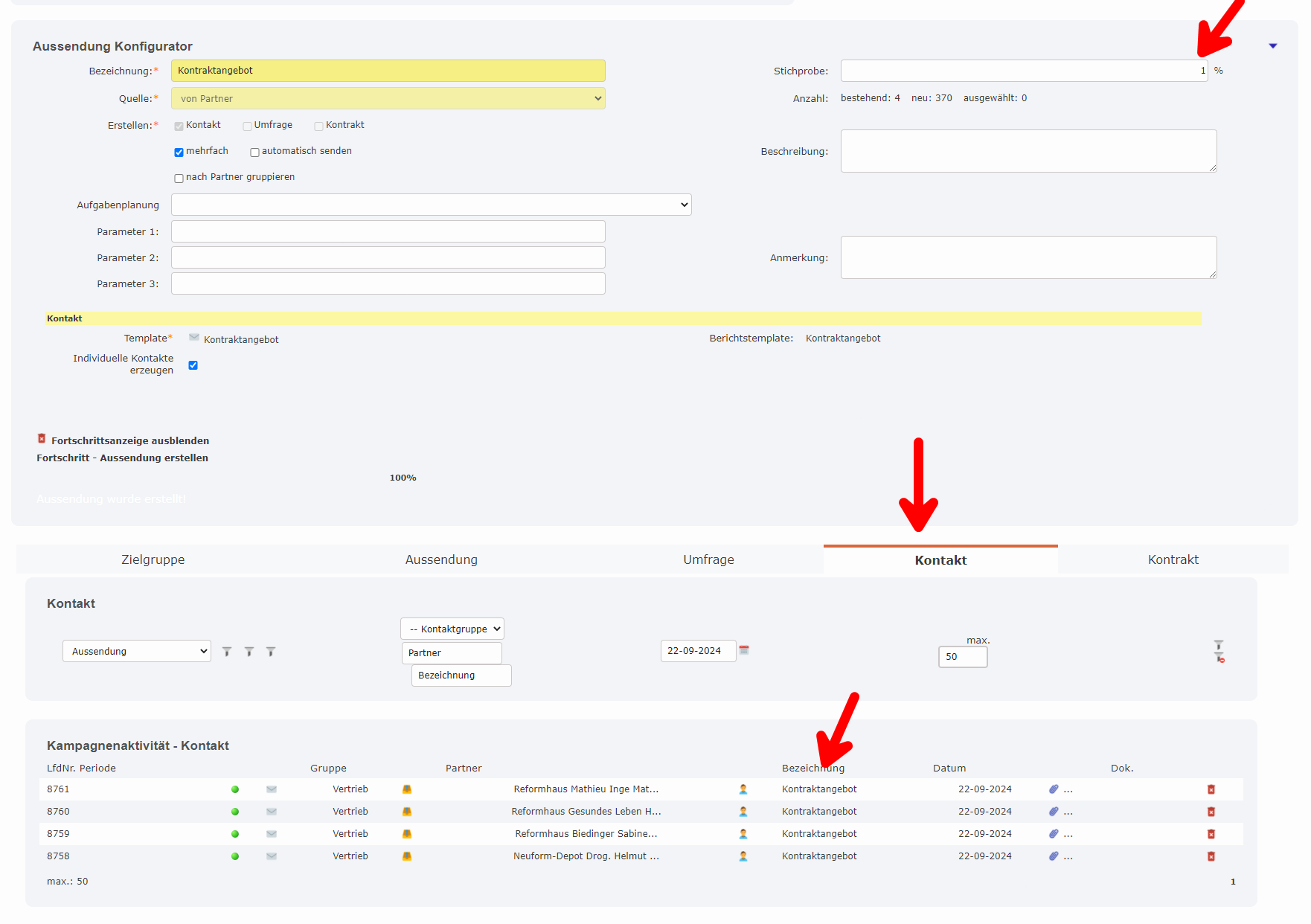The image size is (1311, 924).
Task: Click Fortschrittsanzeige ausblenden
Action: point(129,440)
